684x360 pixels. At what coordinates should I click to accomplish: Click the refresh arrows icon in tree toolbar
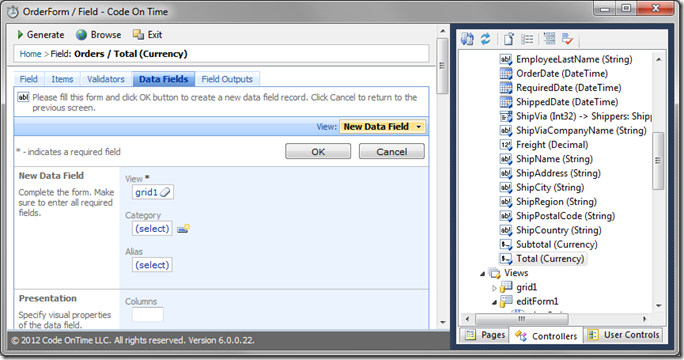(486, 39)
